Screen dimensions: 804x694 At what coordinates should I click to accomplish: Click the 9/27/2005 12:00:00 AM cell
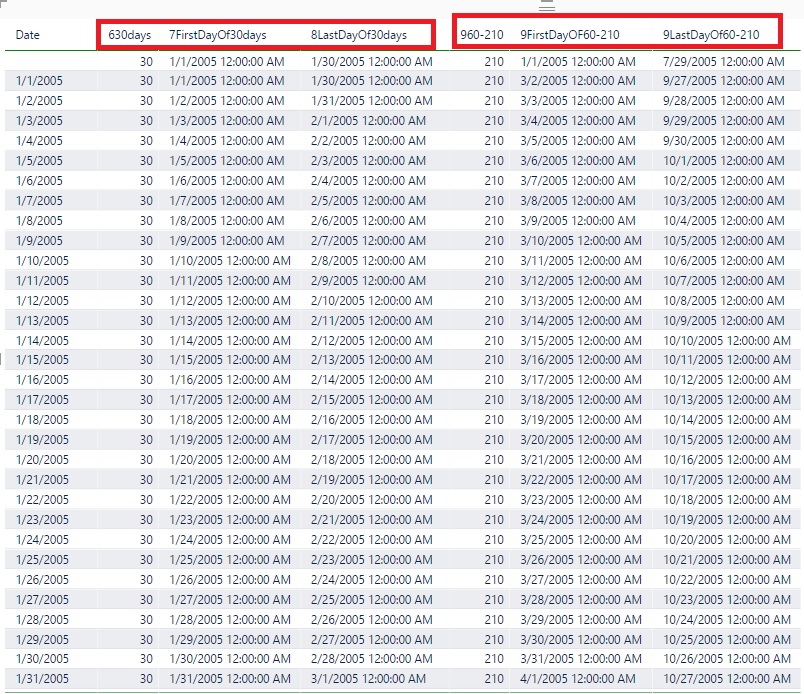pyautogui.click(x=723, y=81)
